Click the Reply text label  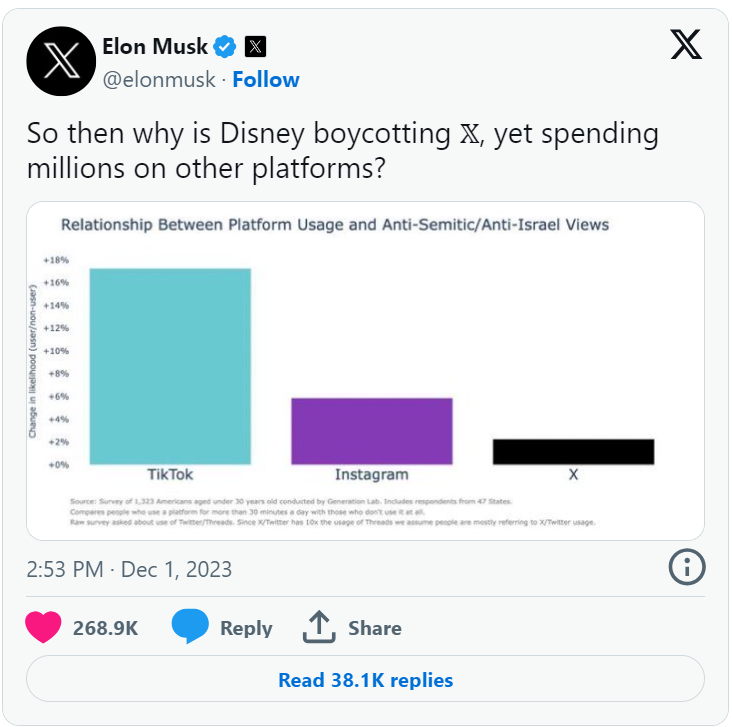[246, 628]
